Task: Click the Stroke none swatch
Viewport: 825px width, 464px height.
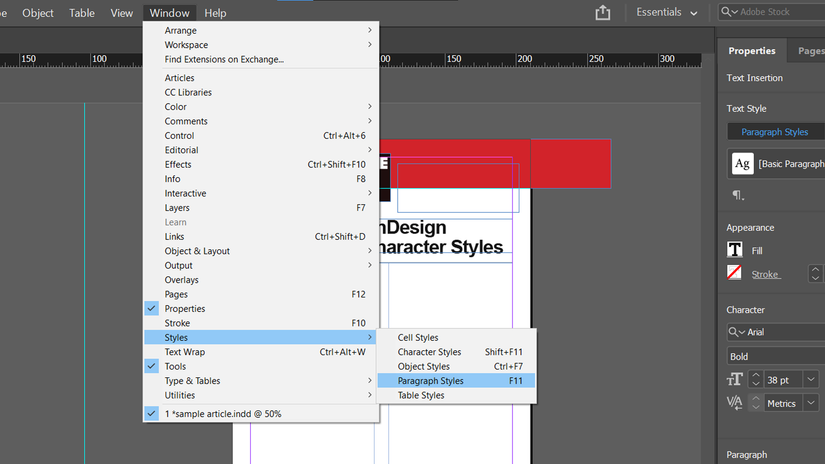Action: pyautogui.click(x=734, y=273)
